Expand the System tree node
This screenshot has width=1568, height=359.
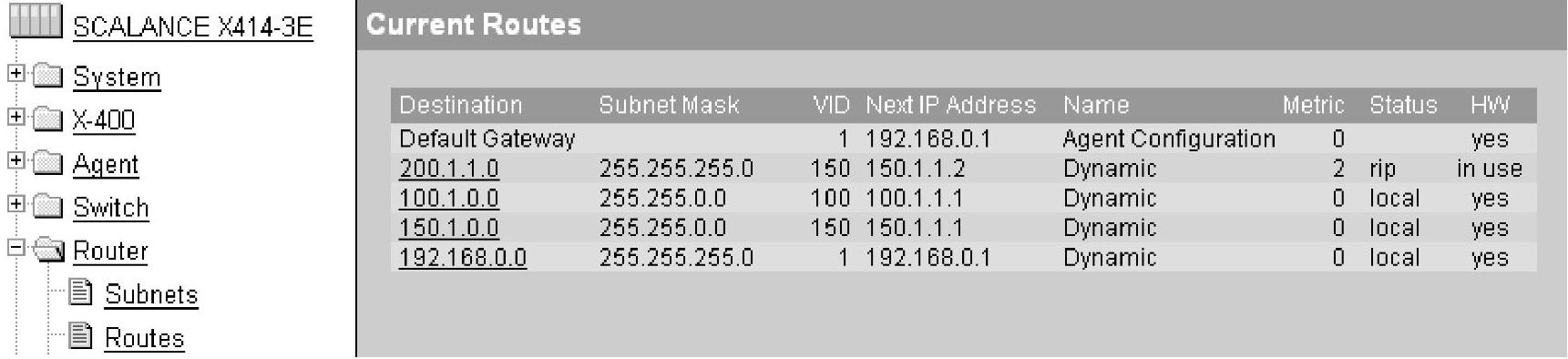[x=15, y=73]
